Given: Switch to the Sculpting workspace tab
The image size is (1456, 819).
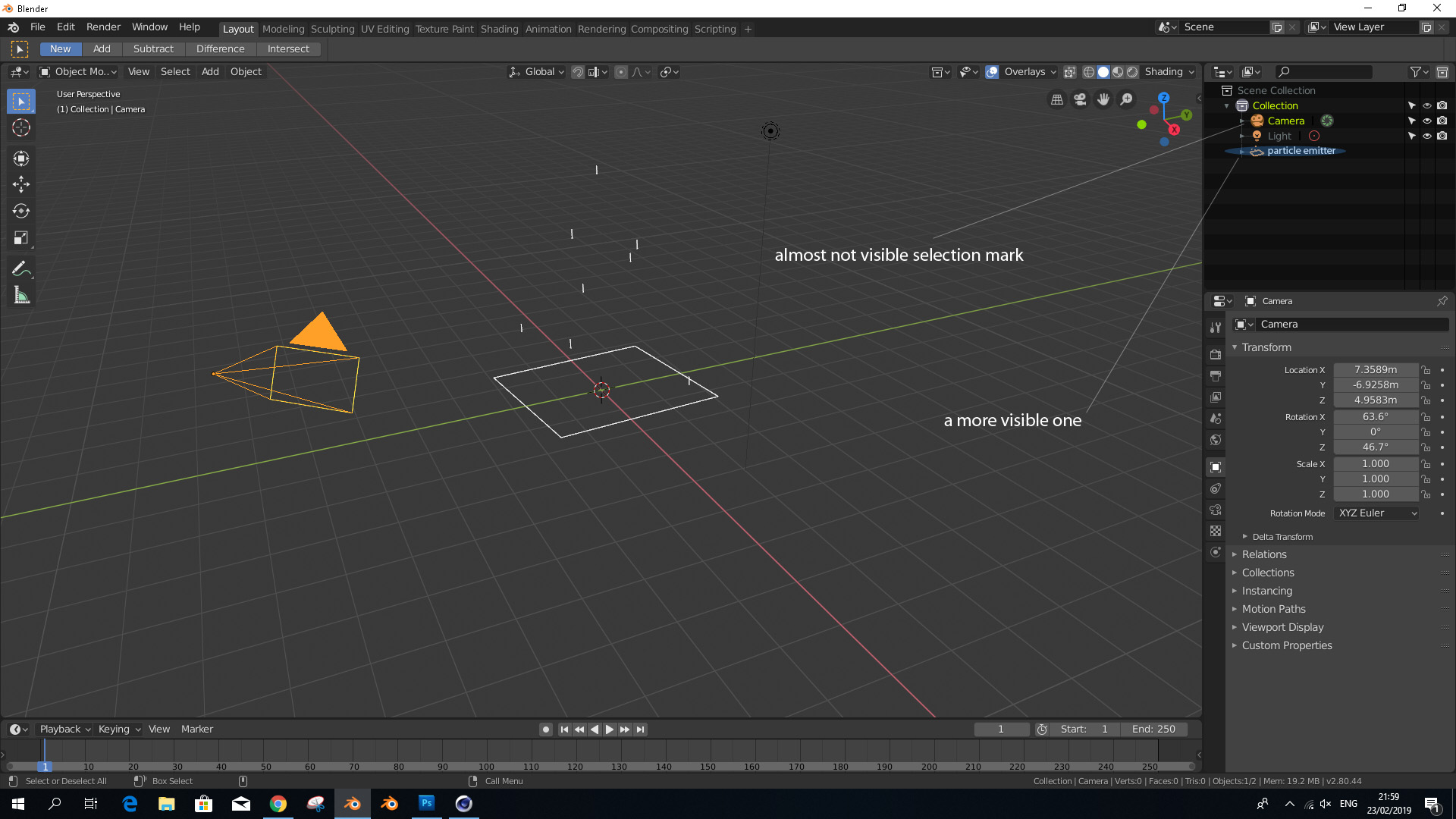Looking at the screenshot, I should [x=332, y=29].
